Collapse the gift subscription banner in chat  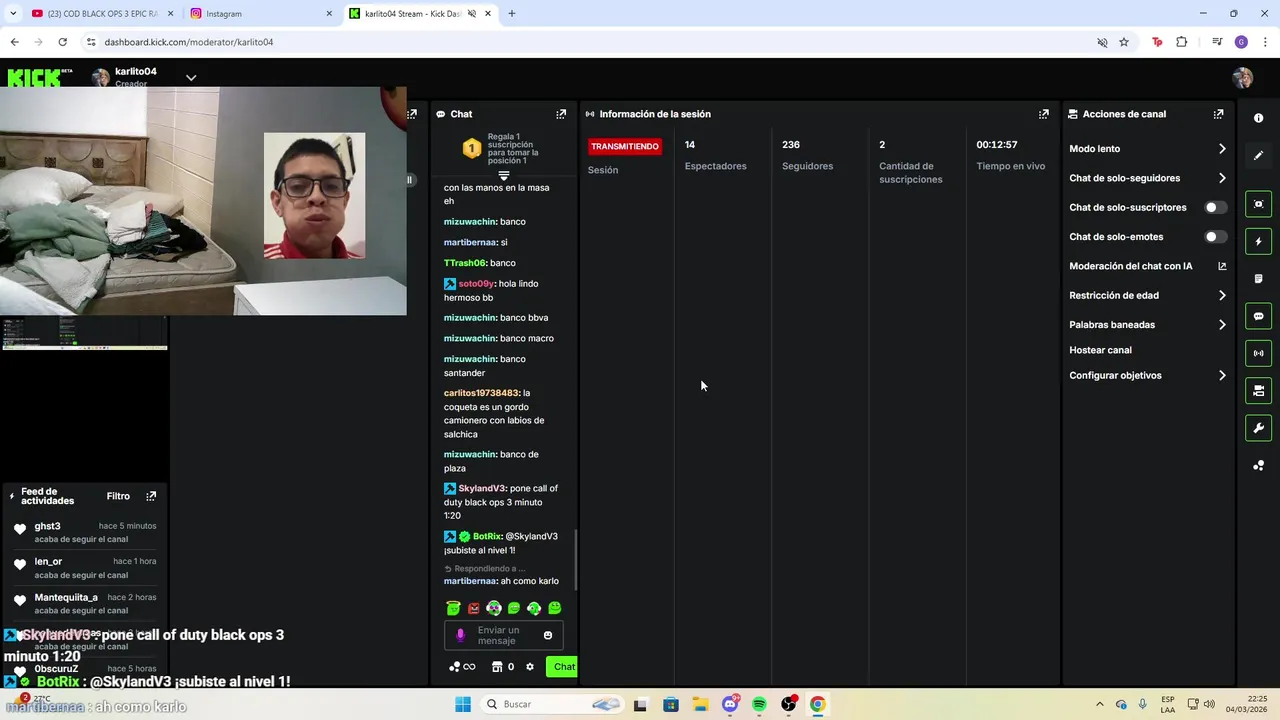pos(504,176)
